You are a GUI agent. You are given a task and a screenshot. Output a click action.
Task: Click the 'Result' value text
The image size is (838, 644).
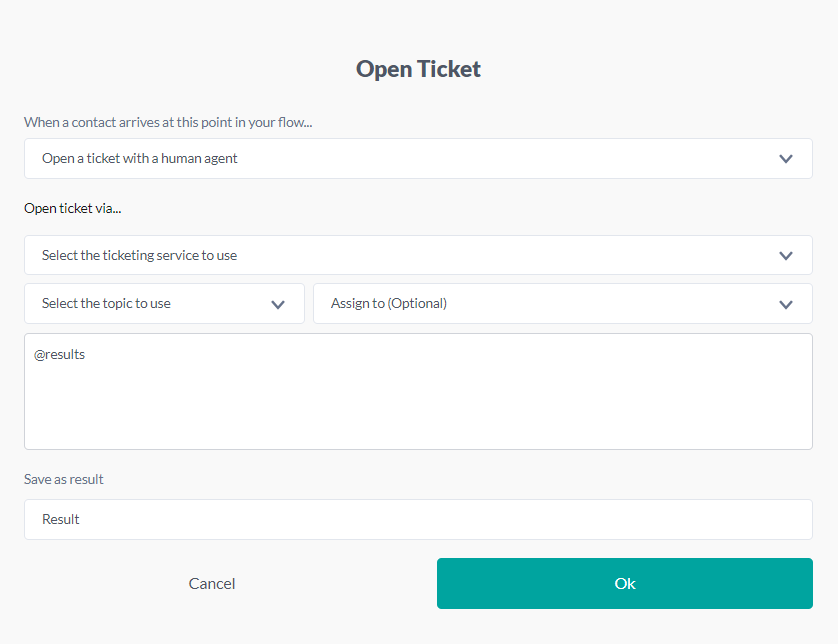(61, 520)
